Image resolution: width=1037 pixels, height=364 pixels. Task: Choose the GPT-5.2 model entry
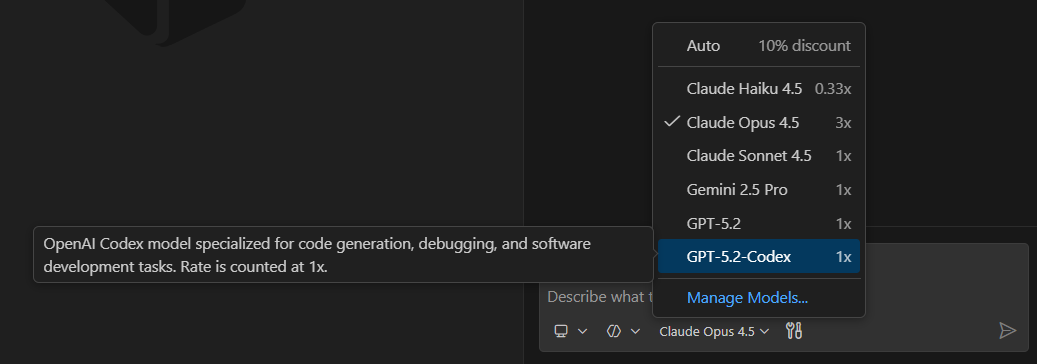(x=759, y=224)
